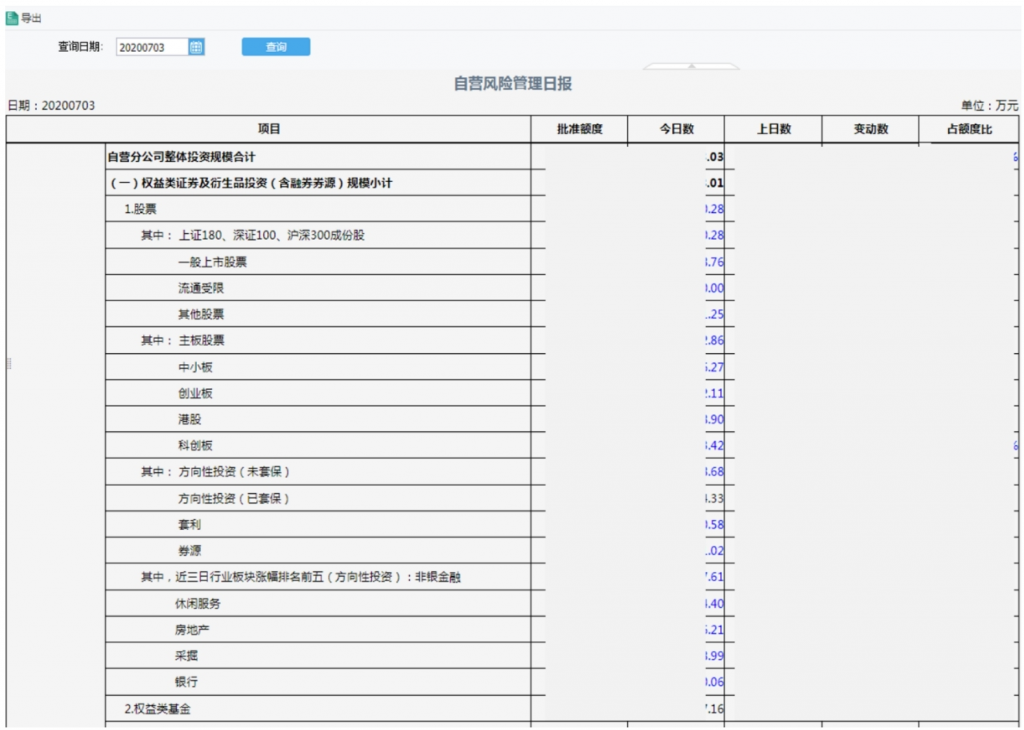The image size is (1024, 730).
Task: Click the 单位：万元 unit label
Action: click(x=989, y=105)
